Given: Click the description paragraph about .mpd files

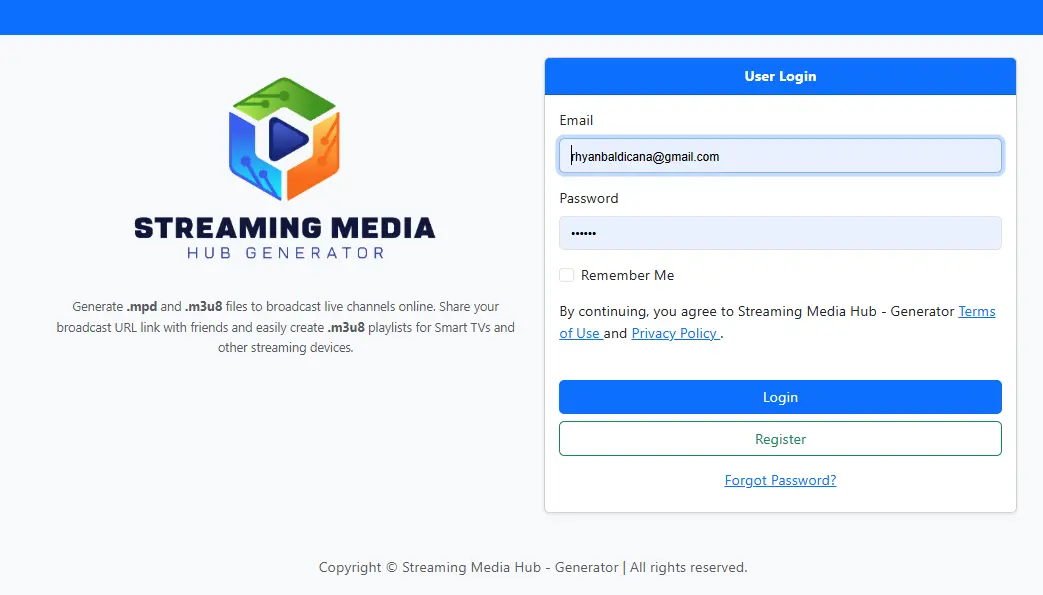Looking at the screenshot, I should tap(285, 327).
